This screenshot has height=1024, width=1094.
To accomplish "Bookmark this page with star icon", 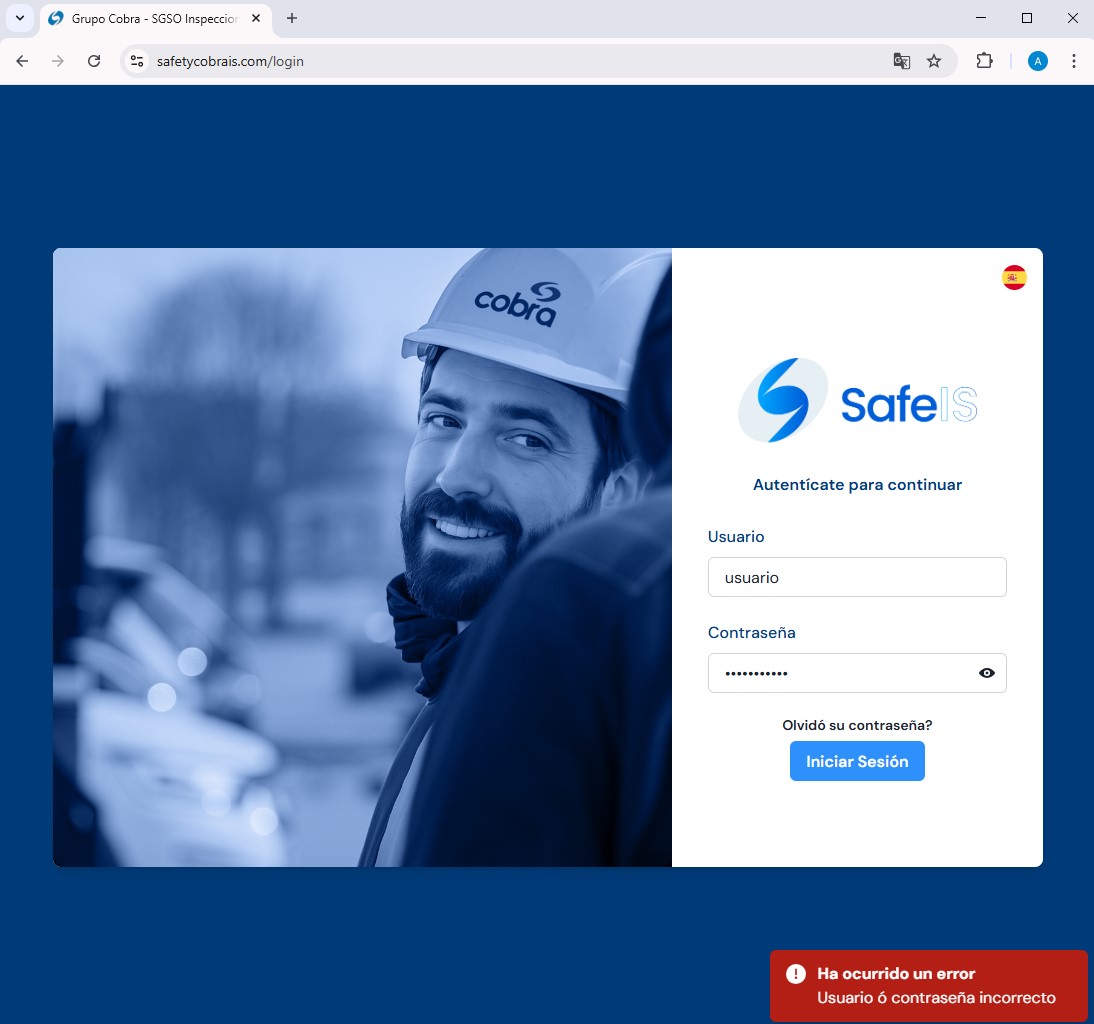I will (x=934, y=61).
